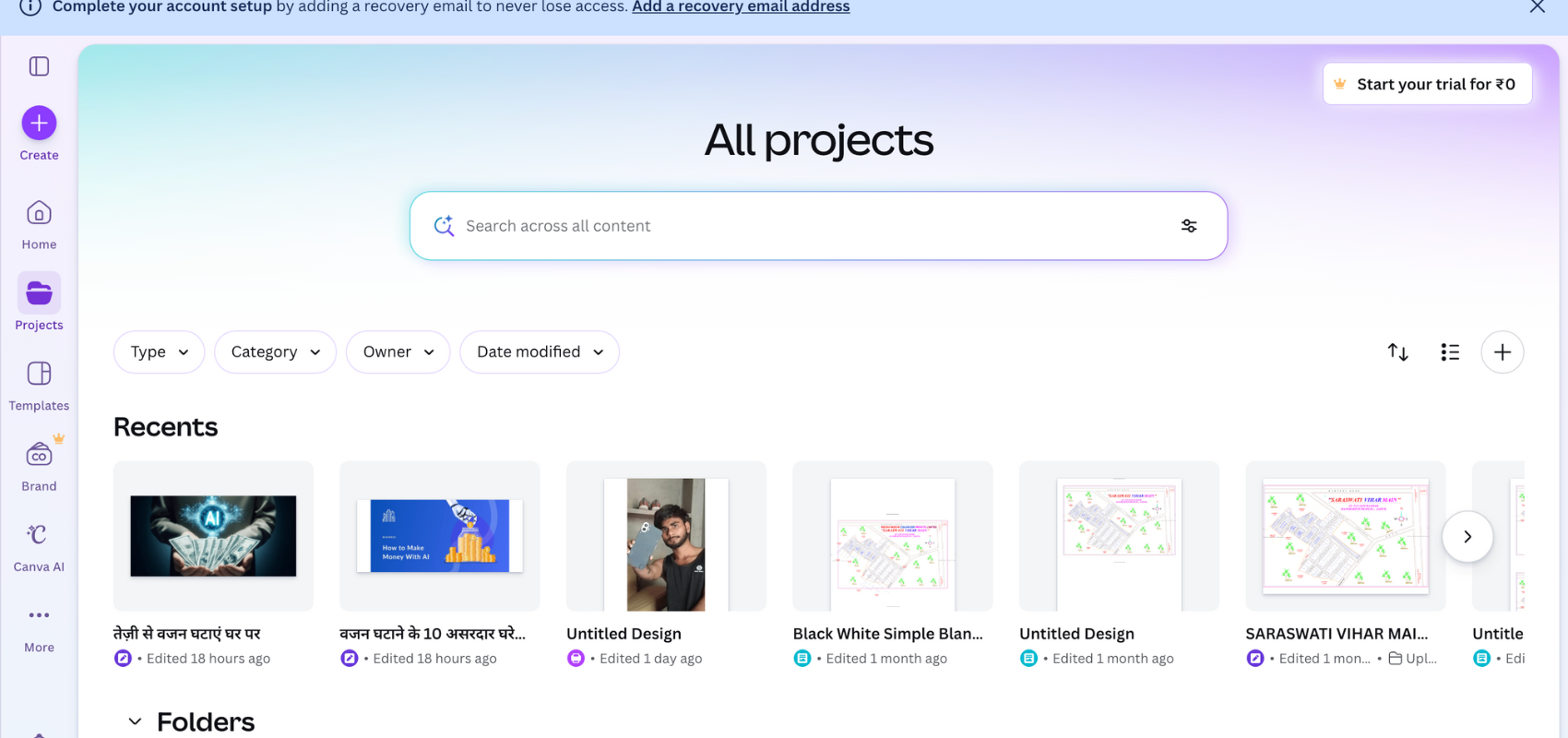This screenshot has width=1568, height=738.
Task: Expand the Owner filter dropdown
Action: click(398, 352)
